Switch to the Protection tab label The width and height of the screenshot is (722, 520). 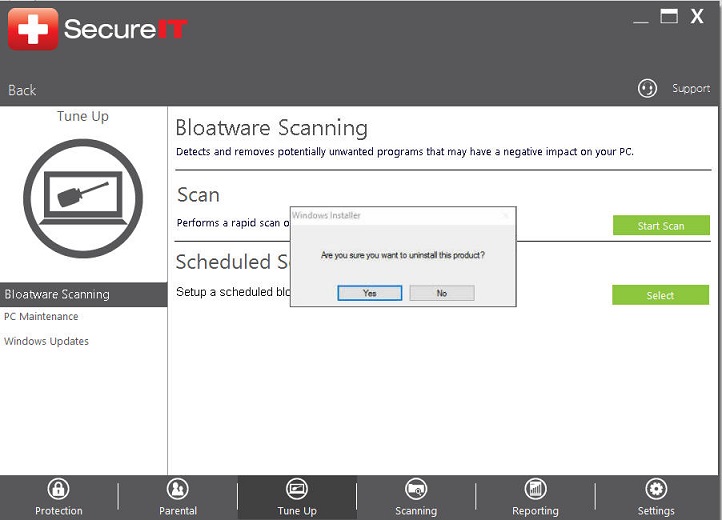pos(58,511)
